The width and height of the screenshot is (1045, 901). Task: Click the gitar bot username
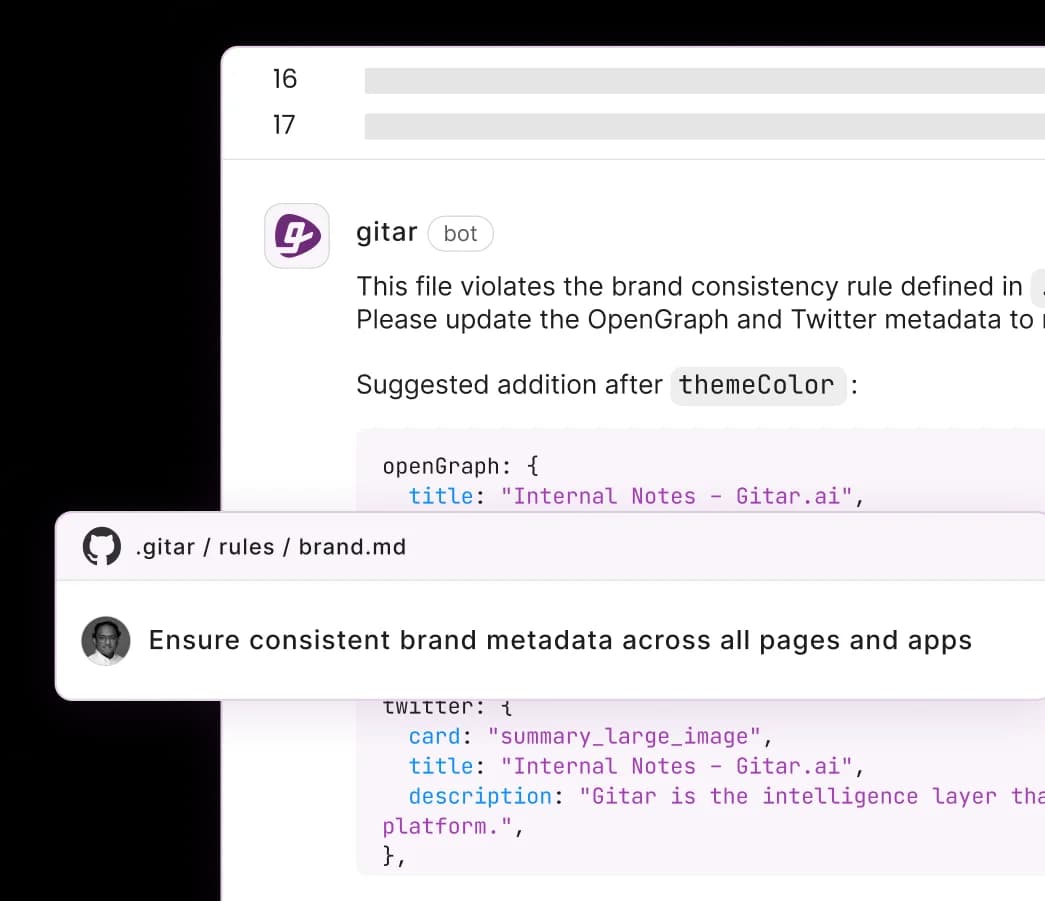pos(386,232)
